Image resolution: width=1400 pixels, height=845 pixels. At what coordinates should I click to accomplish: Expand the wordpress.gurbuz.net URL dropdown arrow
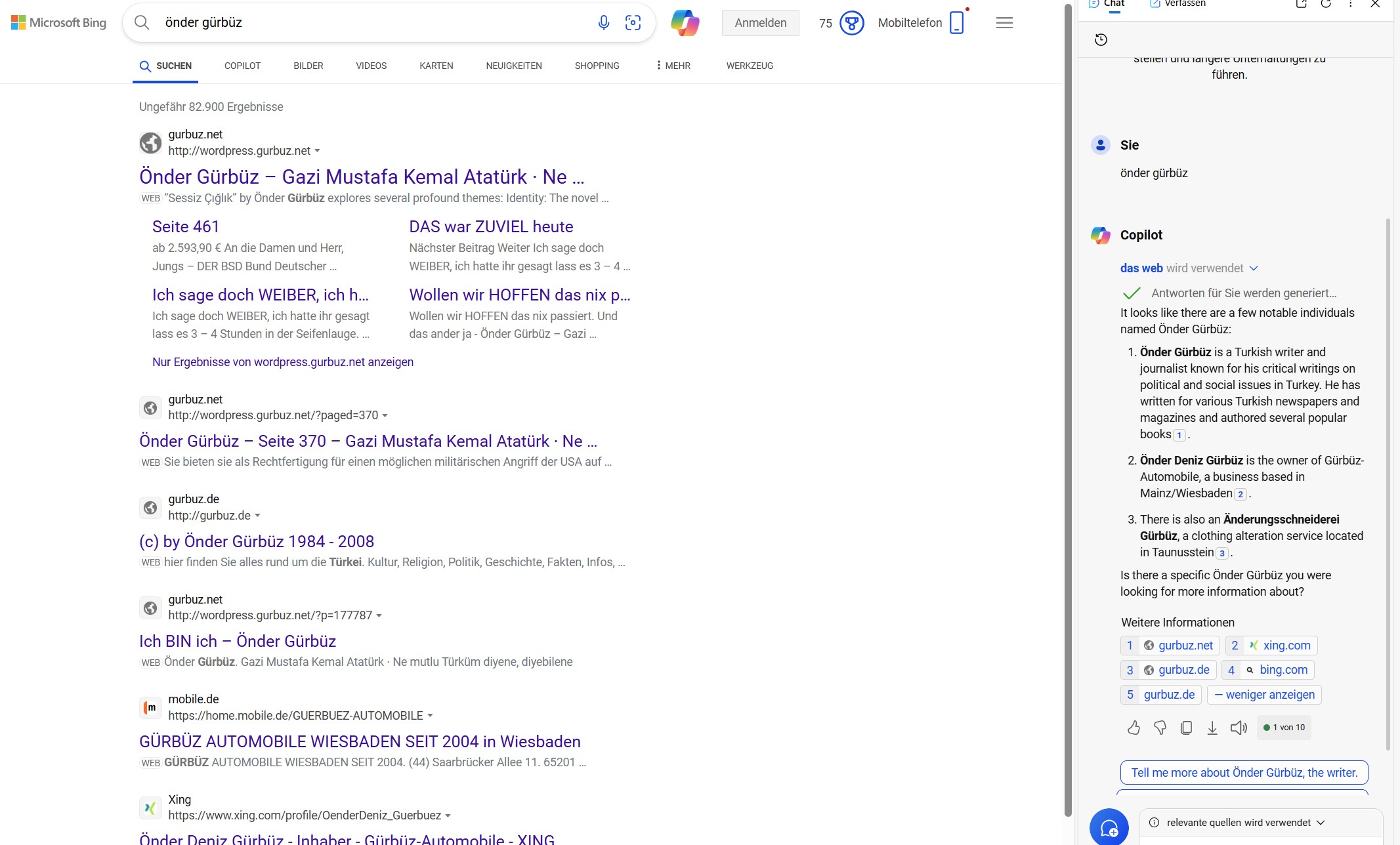318,151
